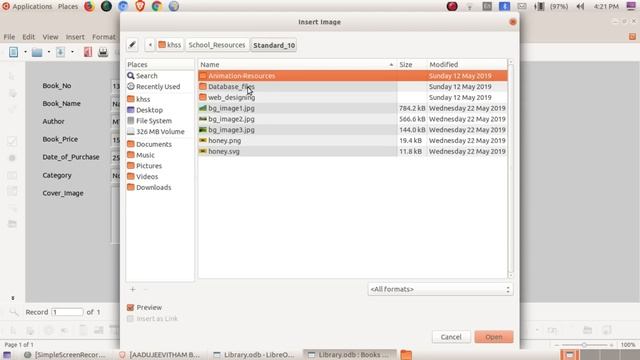Open the khss path button
Image resolution: width=640 pixels, height=360 pixels.
click(169, 45)
